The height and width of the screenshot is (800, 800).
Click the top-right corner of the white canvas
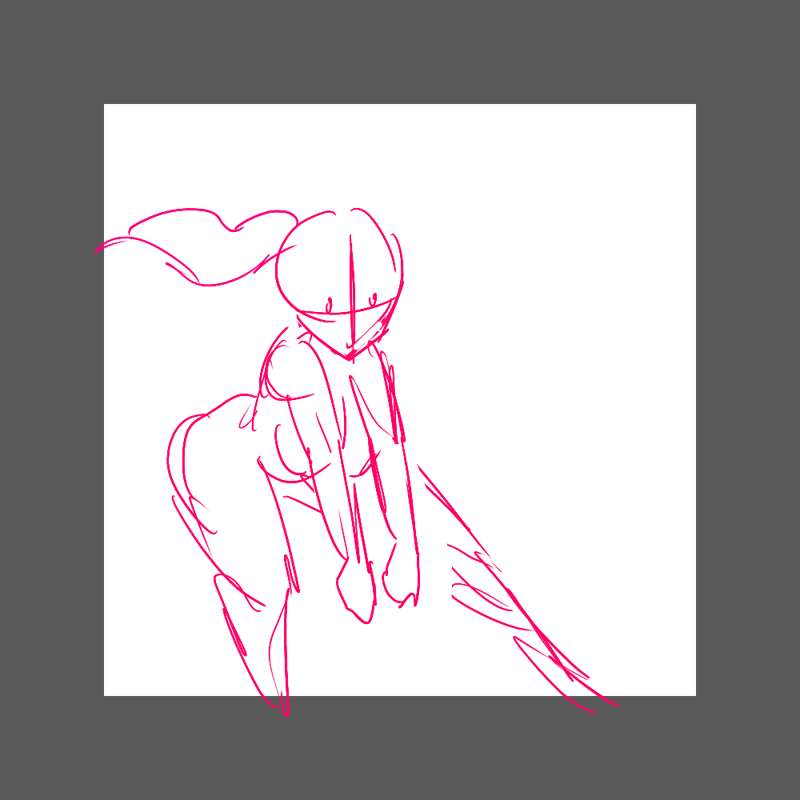[x=695, y=105]
